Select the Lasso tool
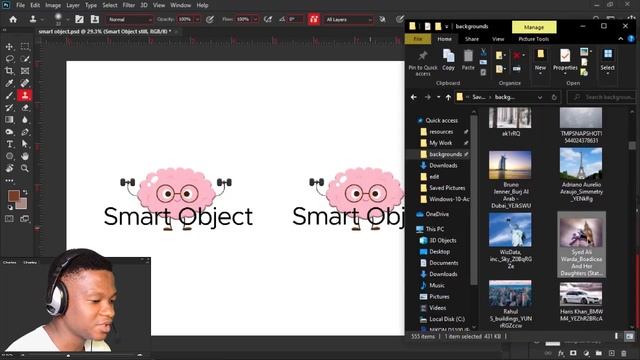This screenshot has width=640, height=360. pyautogui.click(x=9, y=59)
